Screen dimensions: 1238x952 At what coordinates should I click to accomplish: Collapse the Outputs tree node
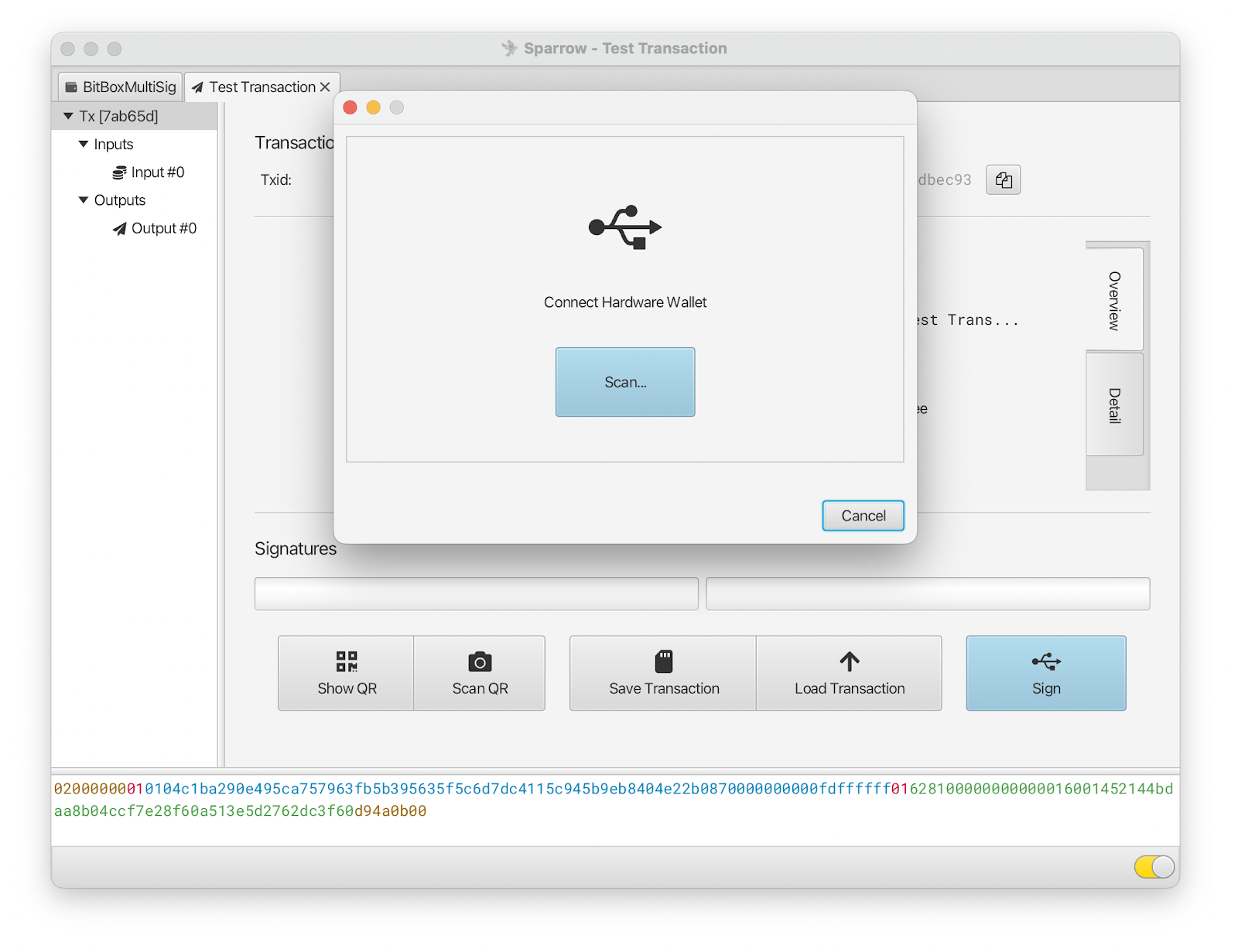pyautogui.click(x=84, y=200)
